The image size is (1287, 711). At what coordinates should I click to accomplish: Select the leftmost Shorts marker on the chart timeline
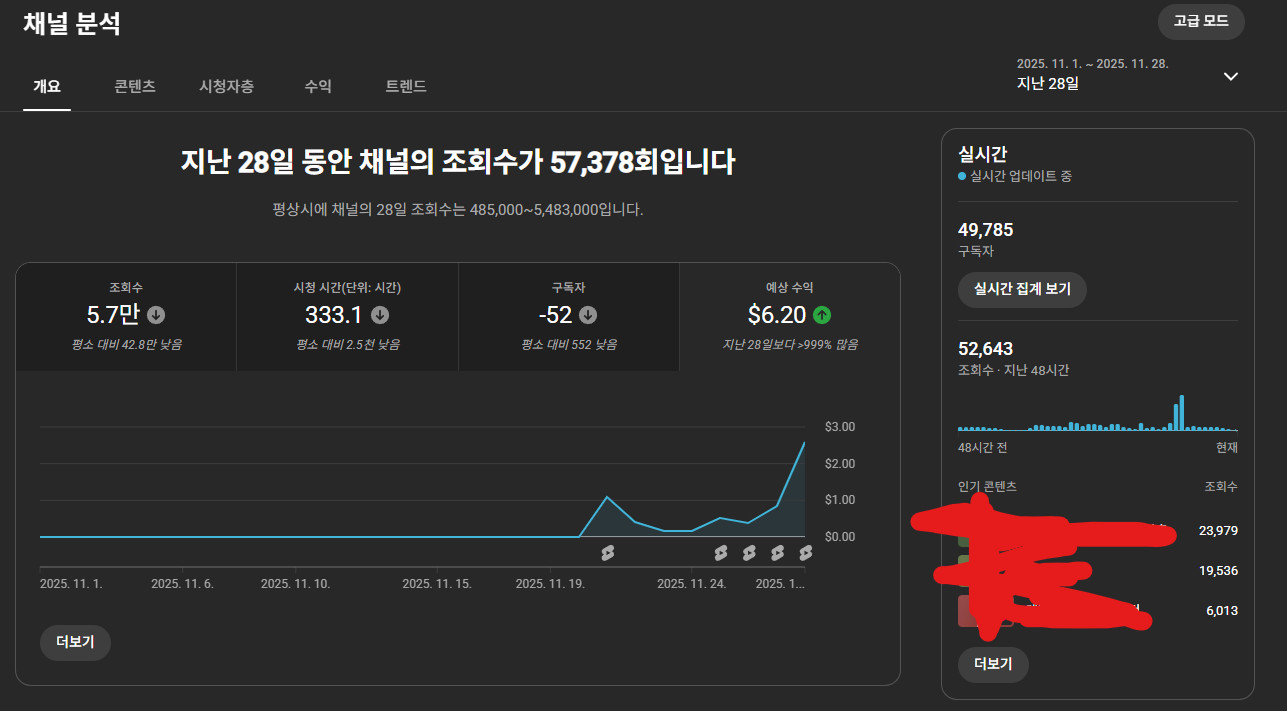pos(607,553)
